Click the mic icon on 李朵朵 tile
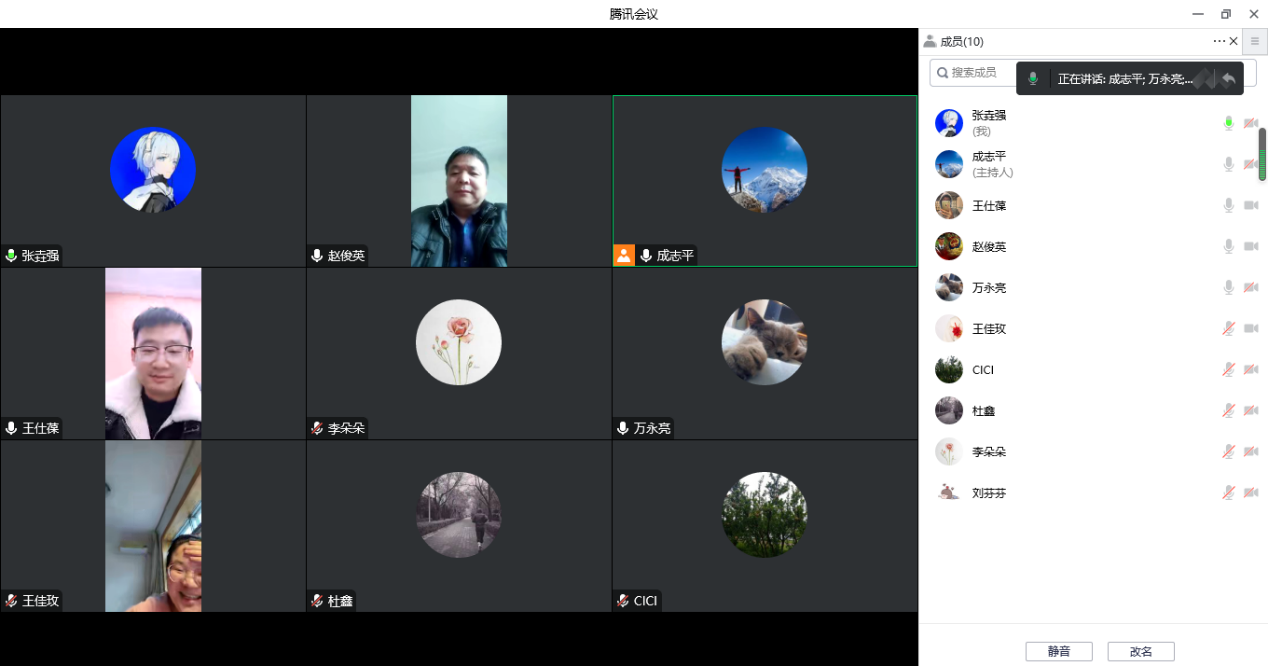 pyautogui.click(x=317, y=428)
